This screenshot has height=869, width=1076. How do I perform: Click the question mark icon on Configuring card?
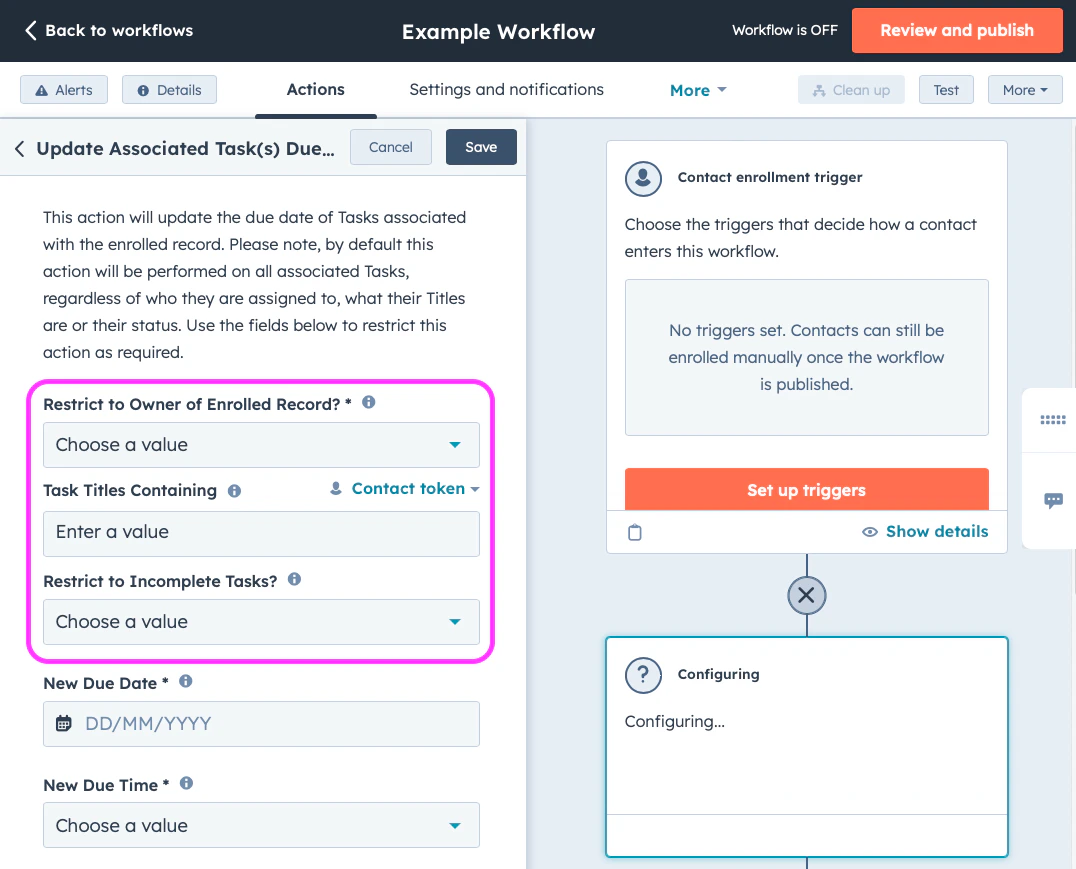pyautogui.click(x=643, y=675)
